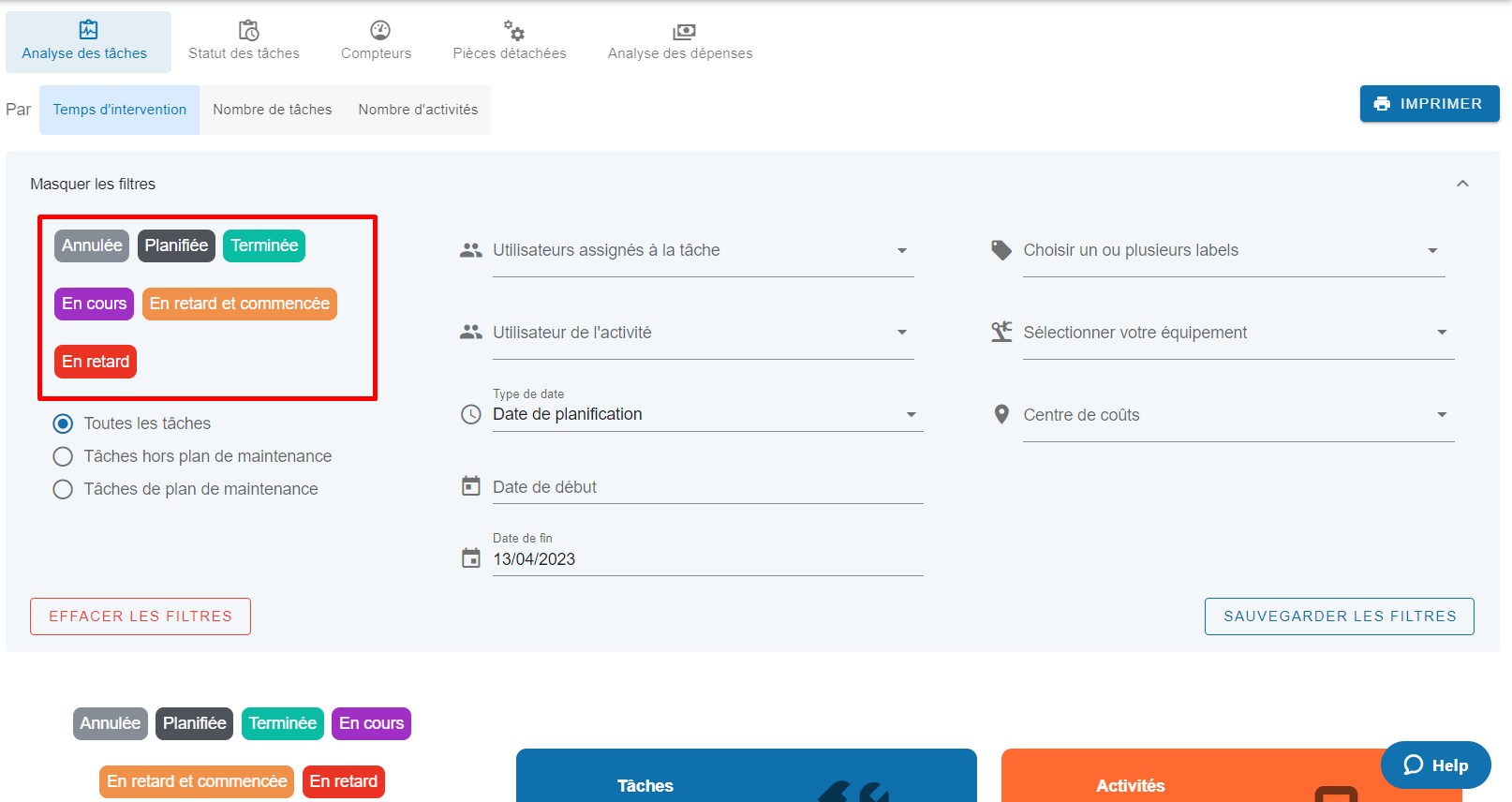Screen dimensions: 1512x802
Task: Click the Pièces détachées gears icon
Action: pos(513,30)
